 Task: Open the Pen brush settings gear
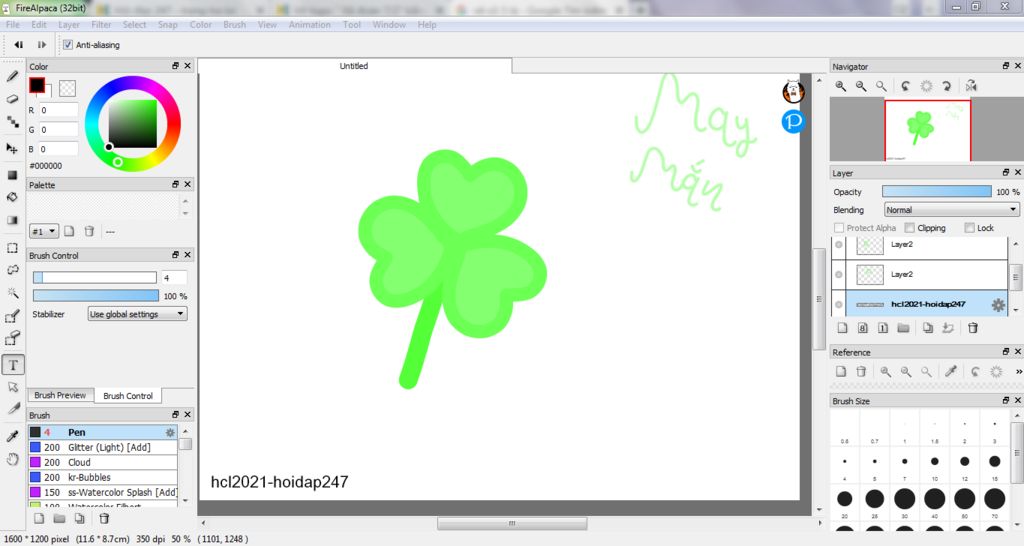(170, 432)
